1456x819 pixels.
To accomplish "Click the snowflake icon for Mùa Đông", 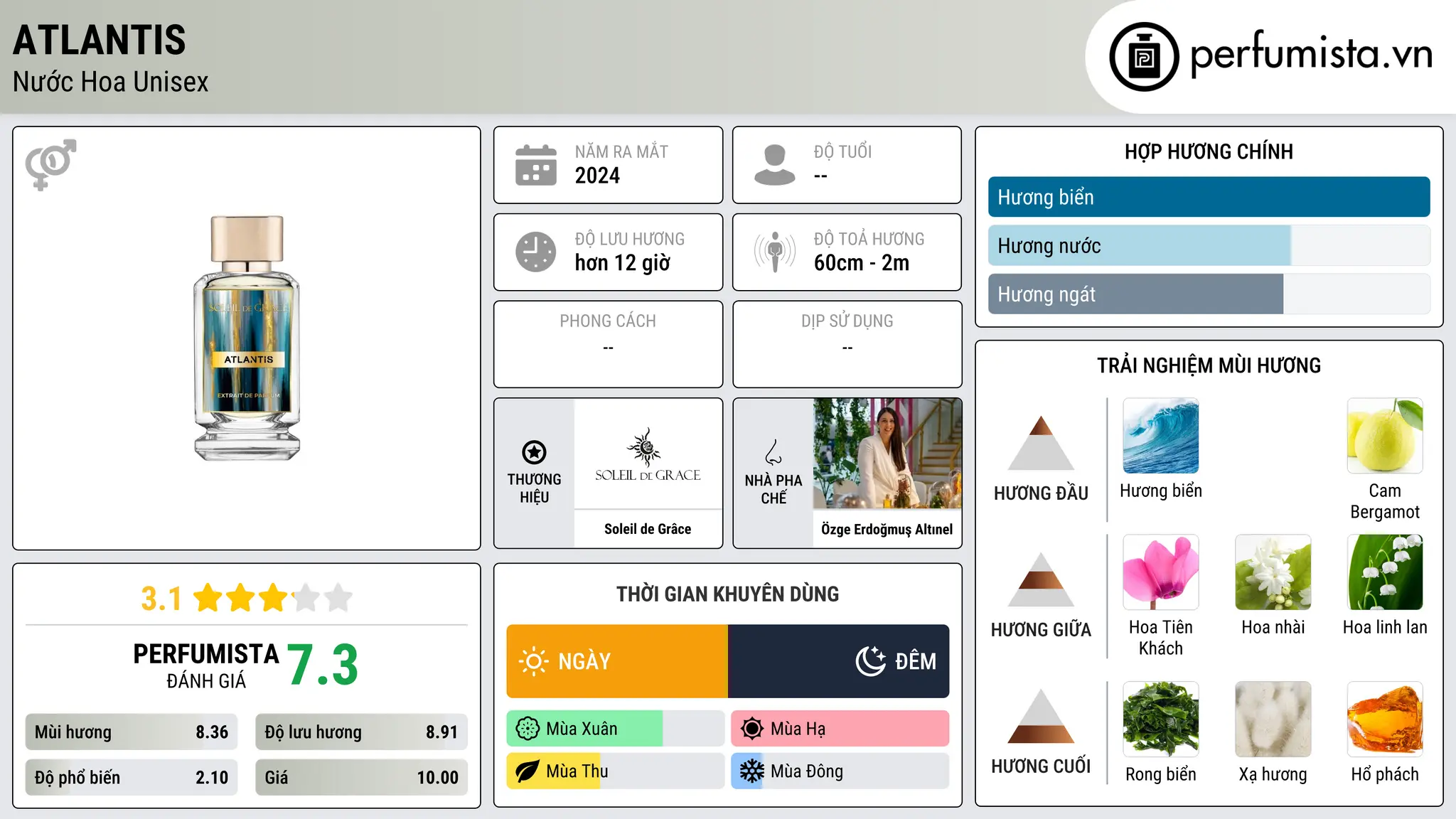I will click(x=752, y=771).
